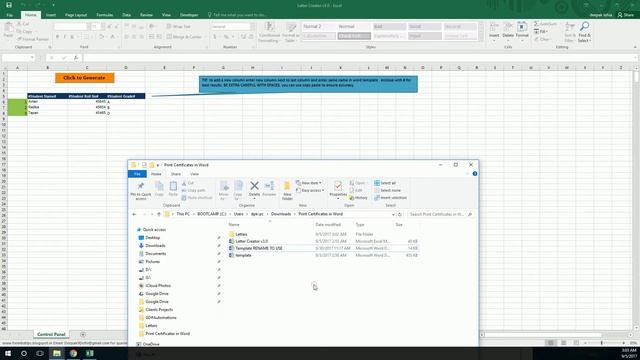Select the Letter Creator v3.0 file

point(251,241)
